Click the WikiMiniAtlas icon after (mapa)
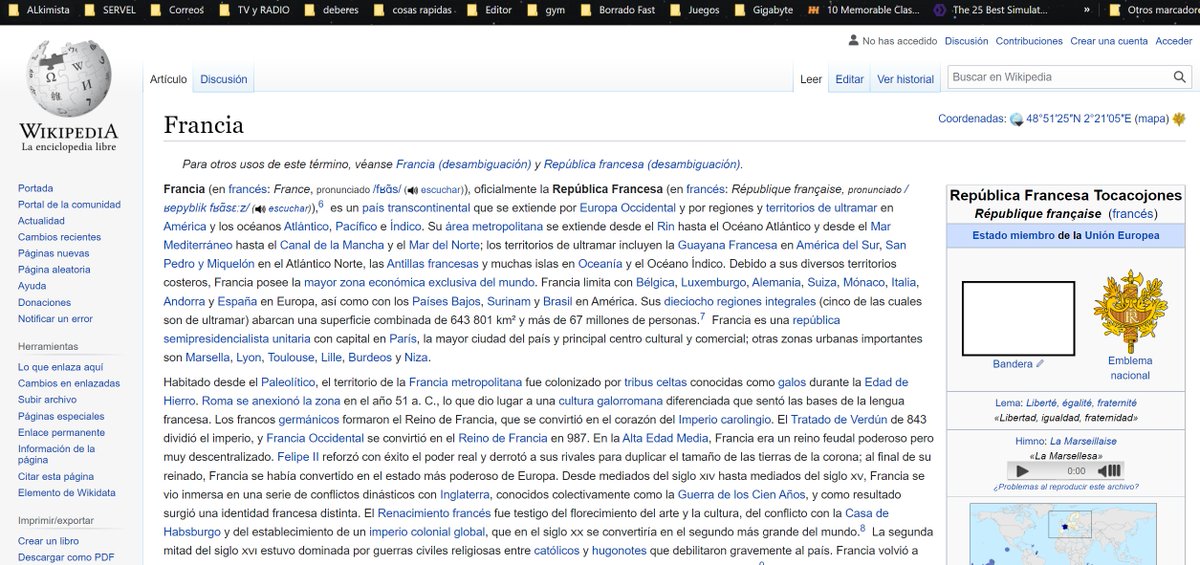Viewport: 1200px width, 565px height. click(x=1181, y=118)
